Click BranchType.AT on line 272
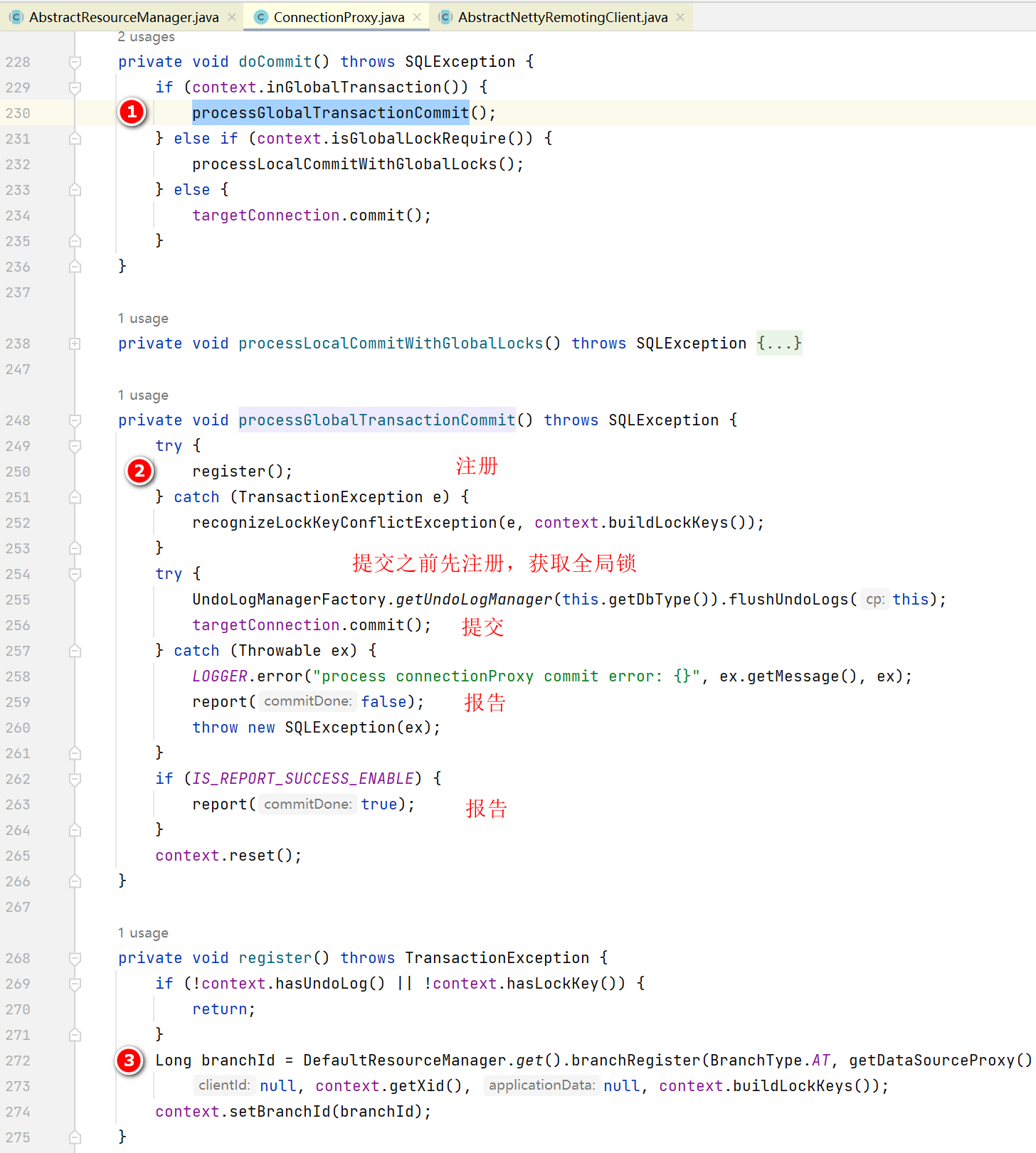The height and width of the screenshot is (1153, 1036). [x=770, y=1061]
